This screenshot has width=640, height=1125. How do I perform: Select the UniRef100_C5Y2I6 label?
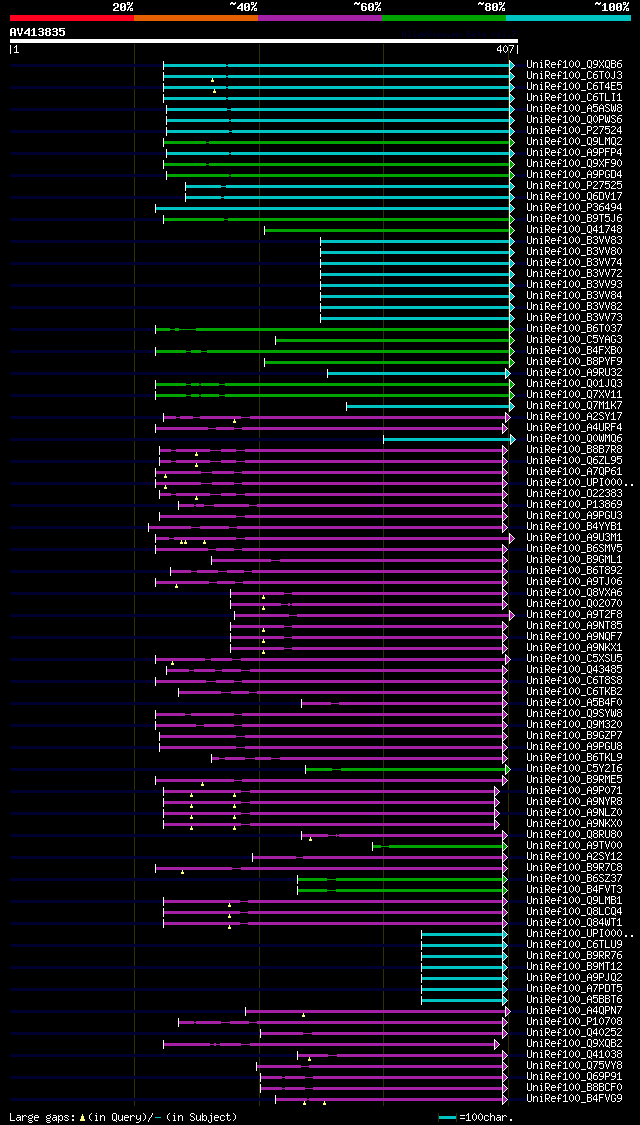[574, 768]
